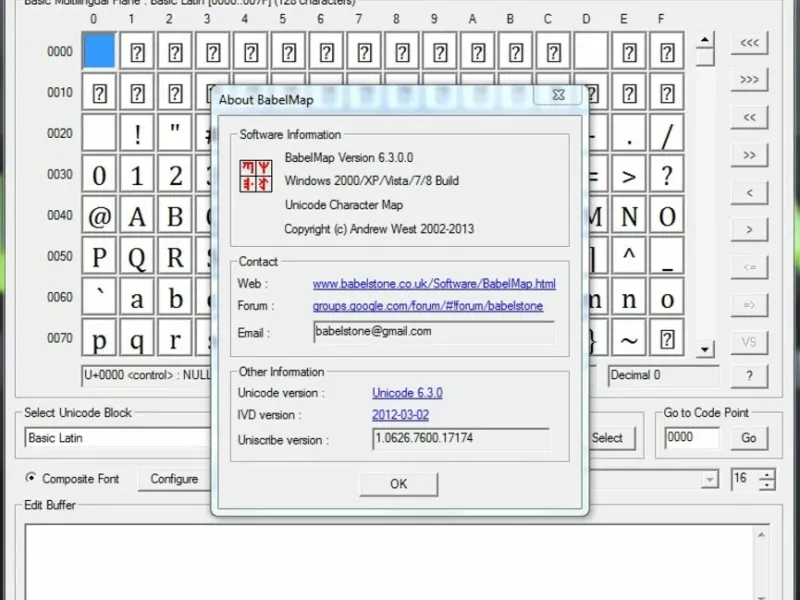Click the character grid scrollbar thumb
This screenshot has height=600, width=800.
705,57
